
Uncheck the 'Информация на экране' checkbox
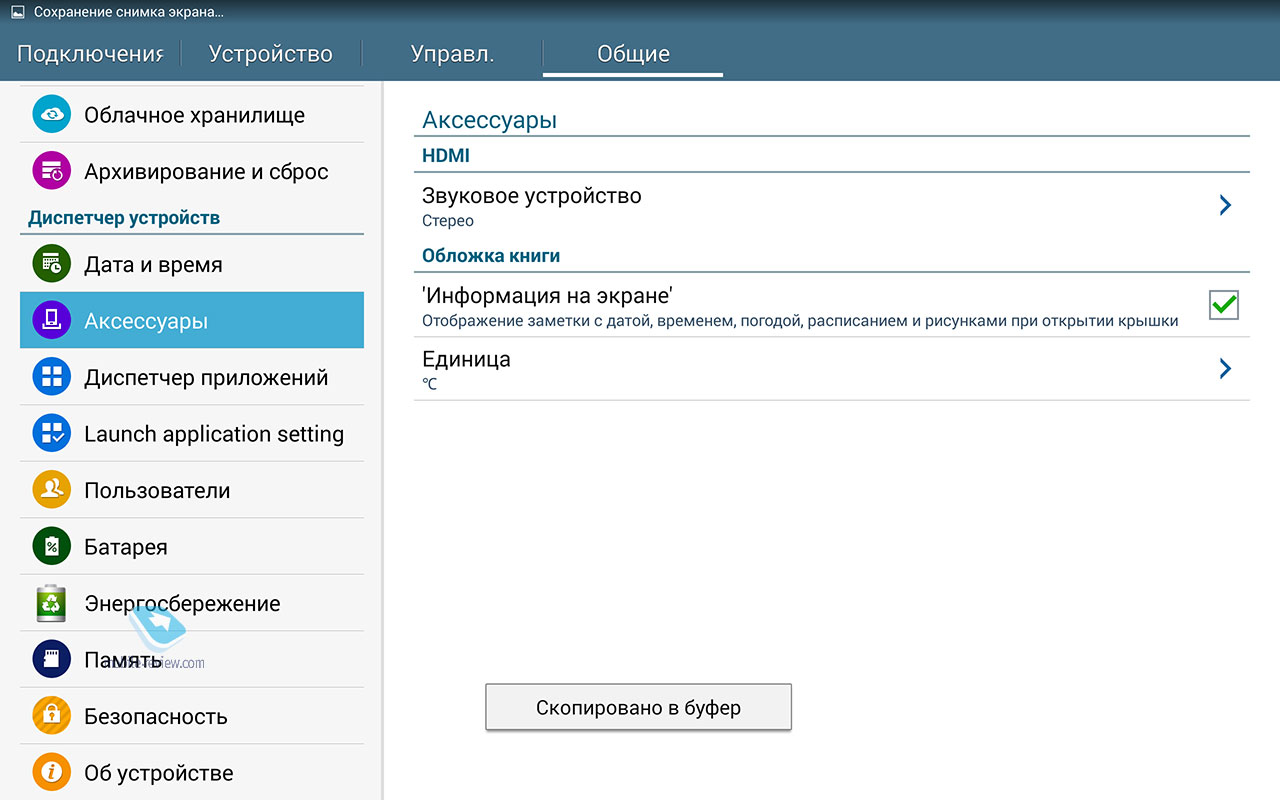(1223, 305)
